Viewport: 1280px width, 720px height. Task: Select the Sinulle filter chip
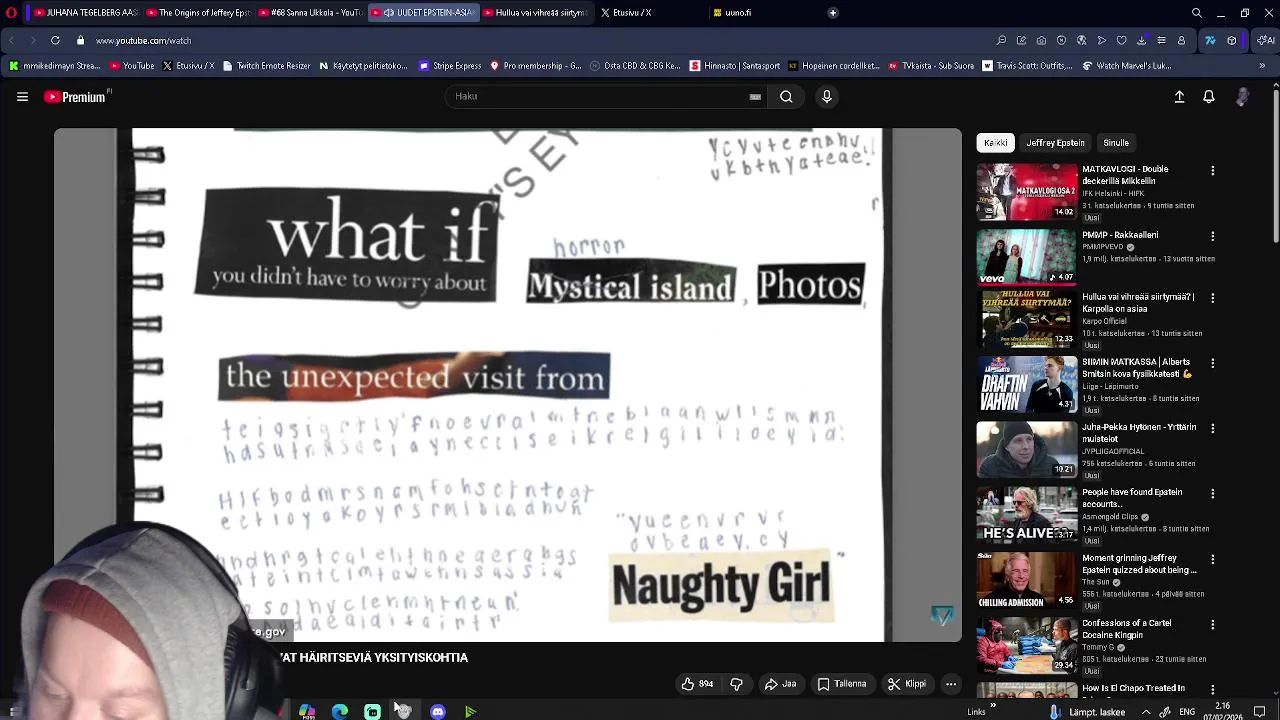click(1116, 143)
